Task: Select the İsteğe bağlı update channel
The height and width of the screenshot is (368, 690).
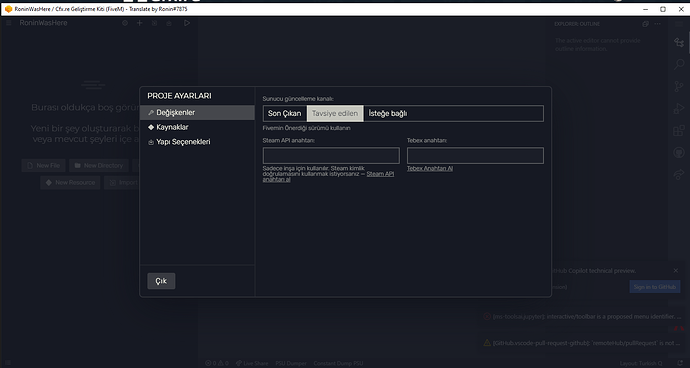Action: 388,114
